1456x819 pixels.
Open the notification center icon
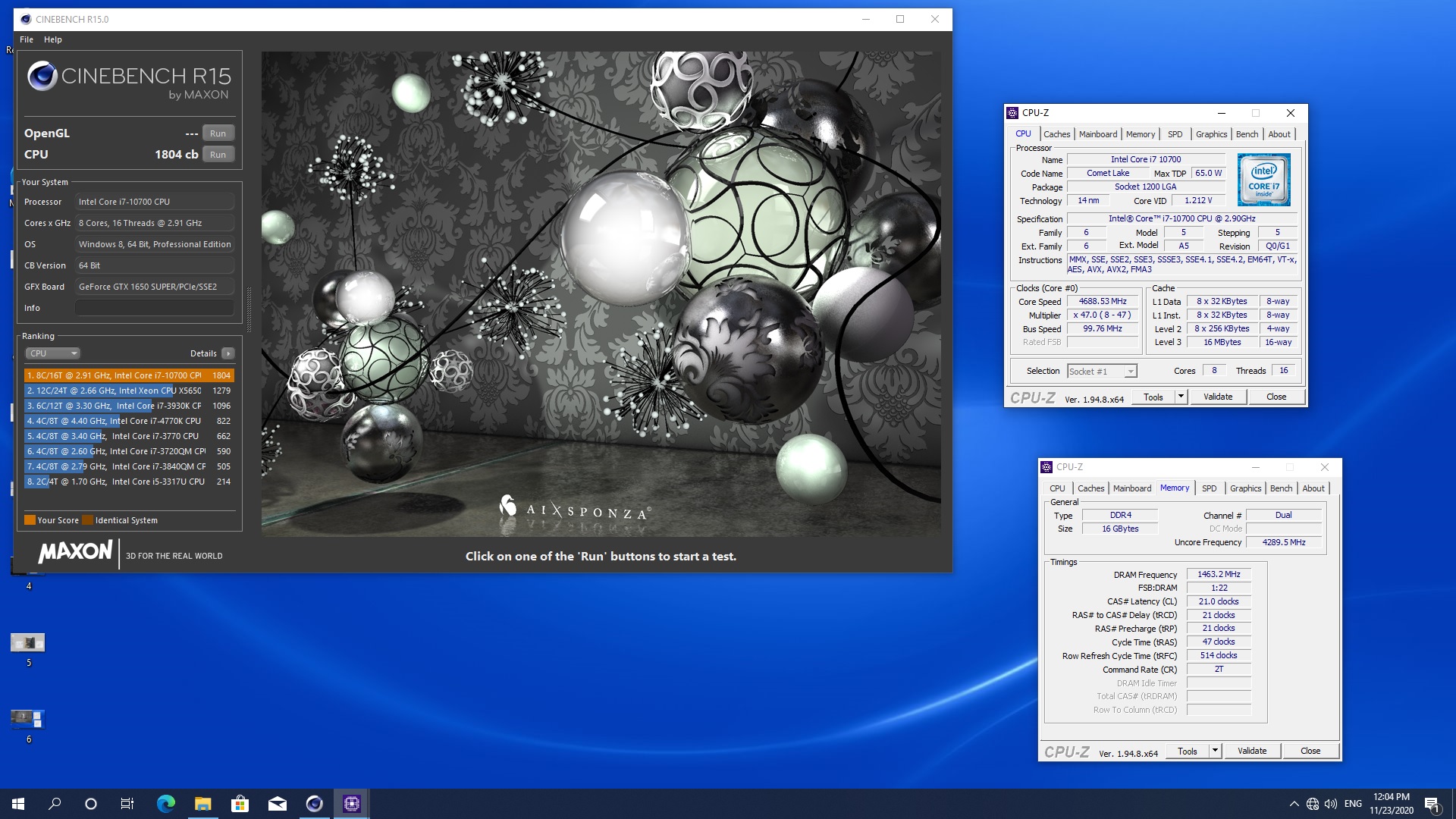[1432, 805]
